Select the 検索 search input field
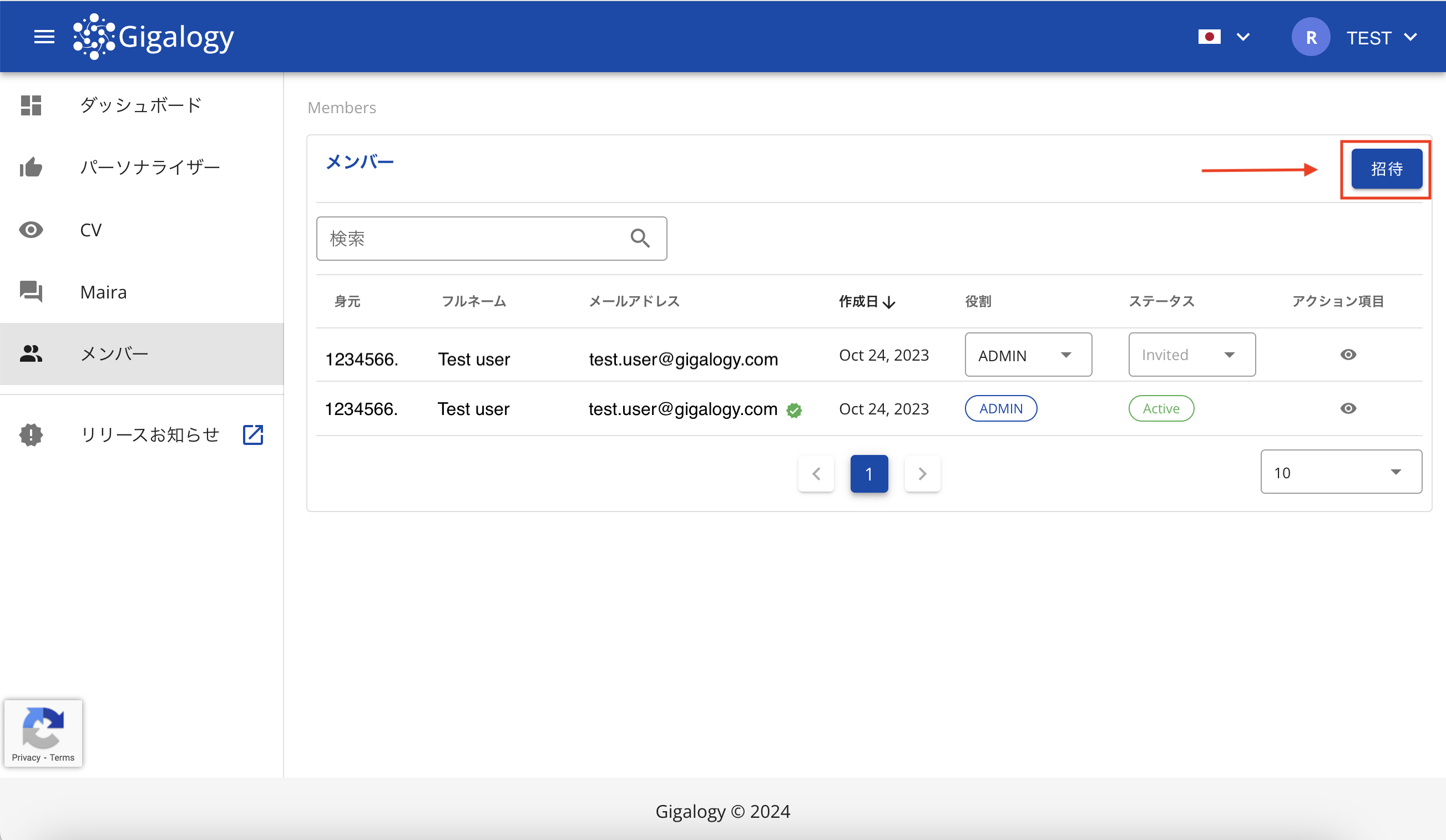Viewport: 1446px width, 840px height. point(490,238)
